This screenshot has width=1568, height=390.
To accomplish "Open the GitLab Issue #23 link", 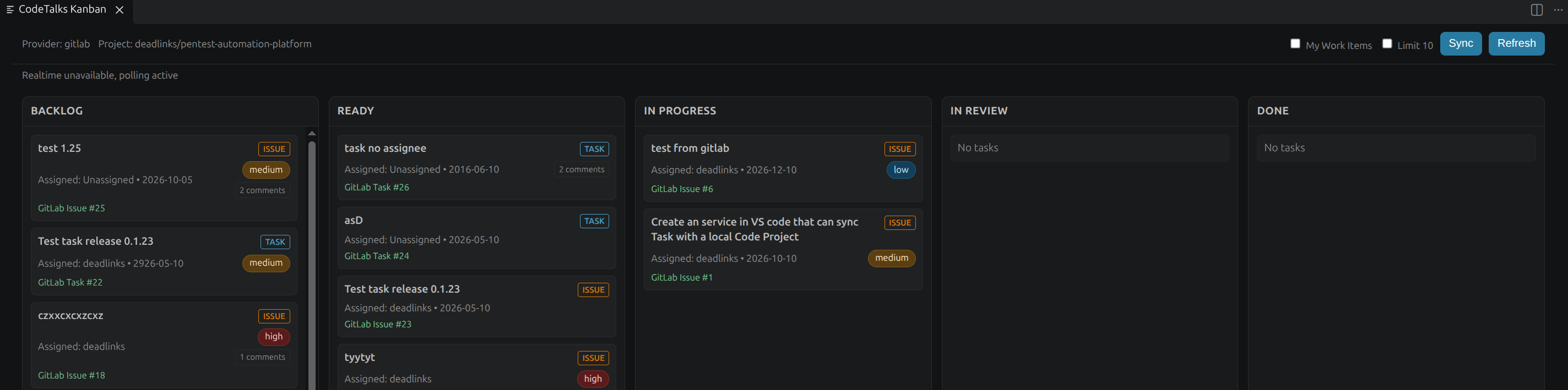I will click(x=378, y=325).
